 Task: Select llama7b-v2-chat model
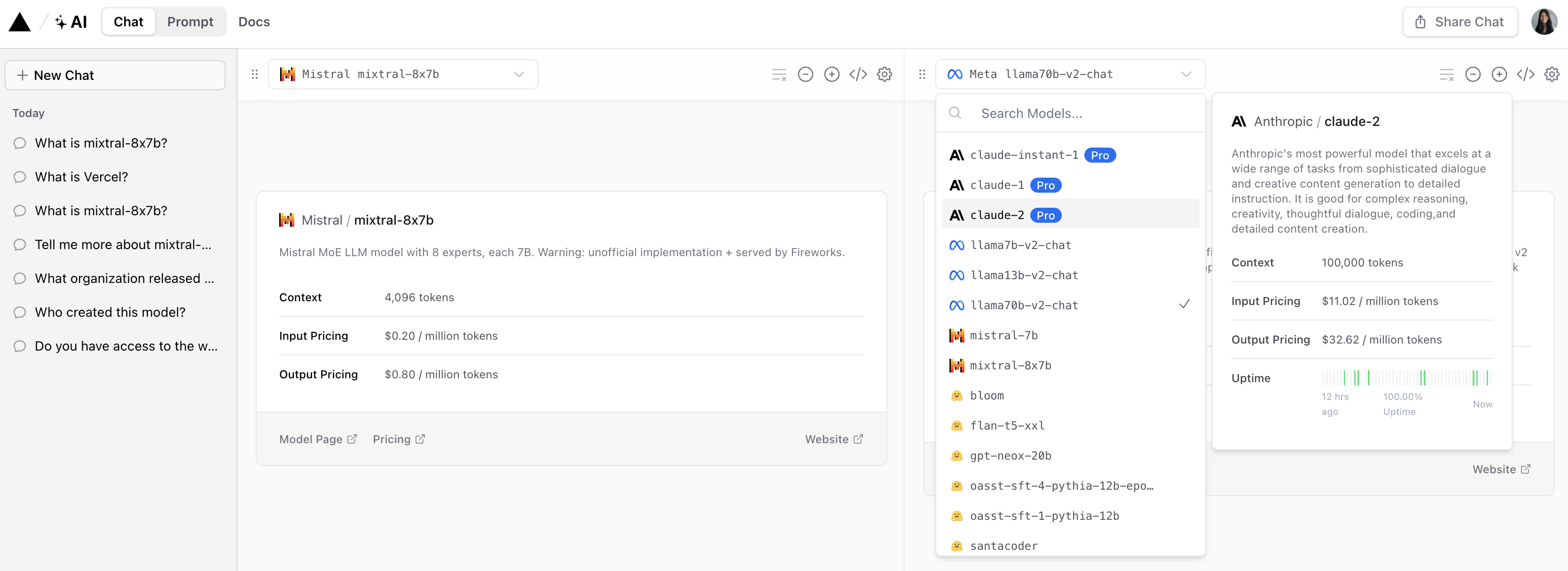(1070, 245)
